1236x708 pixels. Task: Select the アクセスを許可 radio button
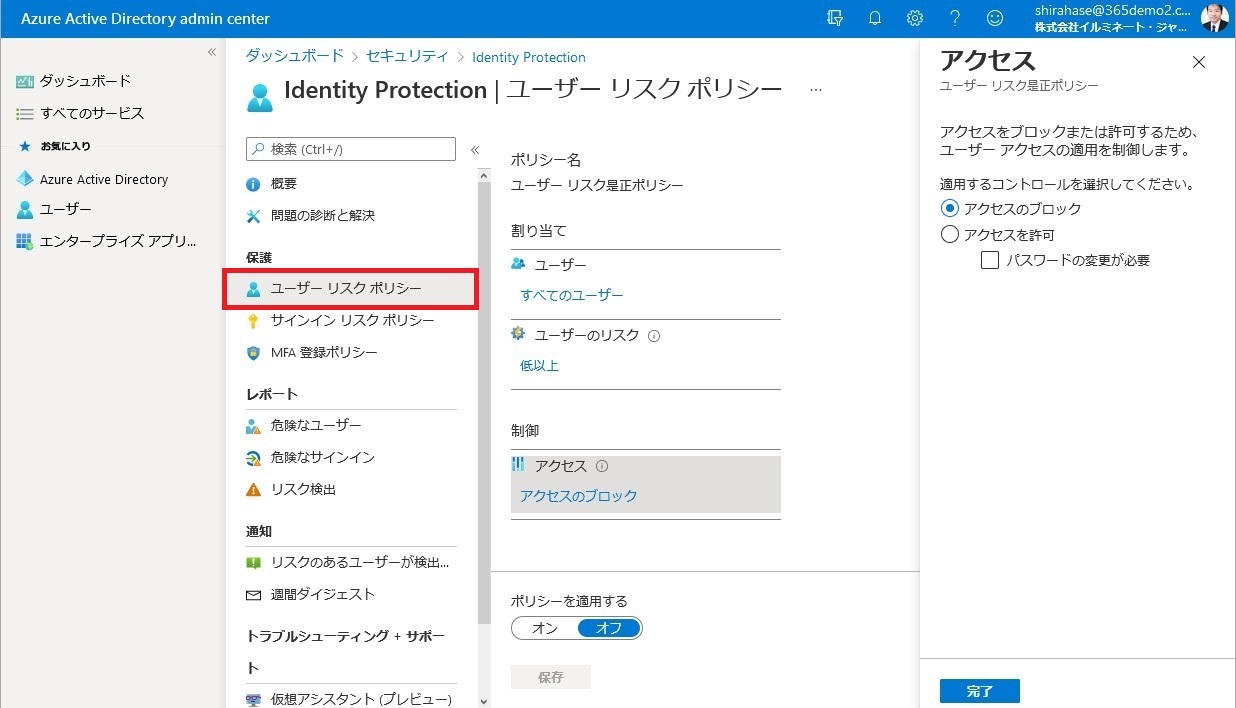pyautogui.click(x=950, y=235)
